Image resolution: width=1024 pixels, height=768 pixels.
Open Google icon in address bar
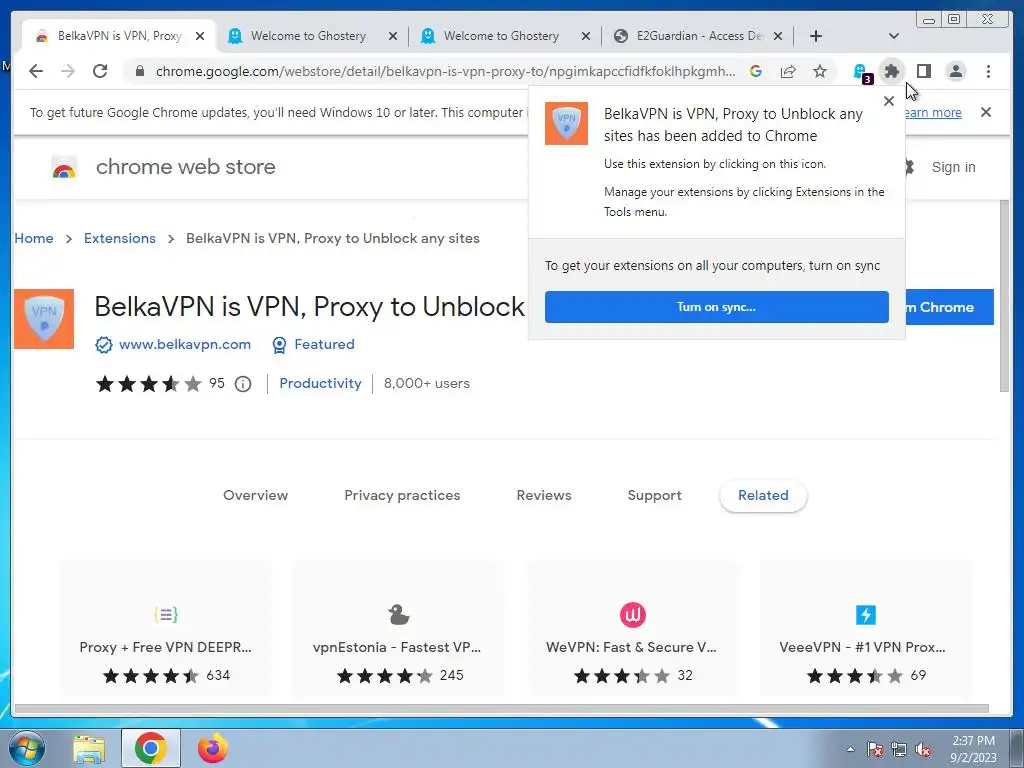(x=756, y=71)
